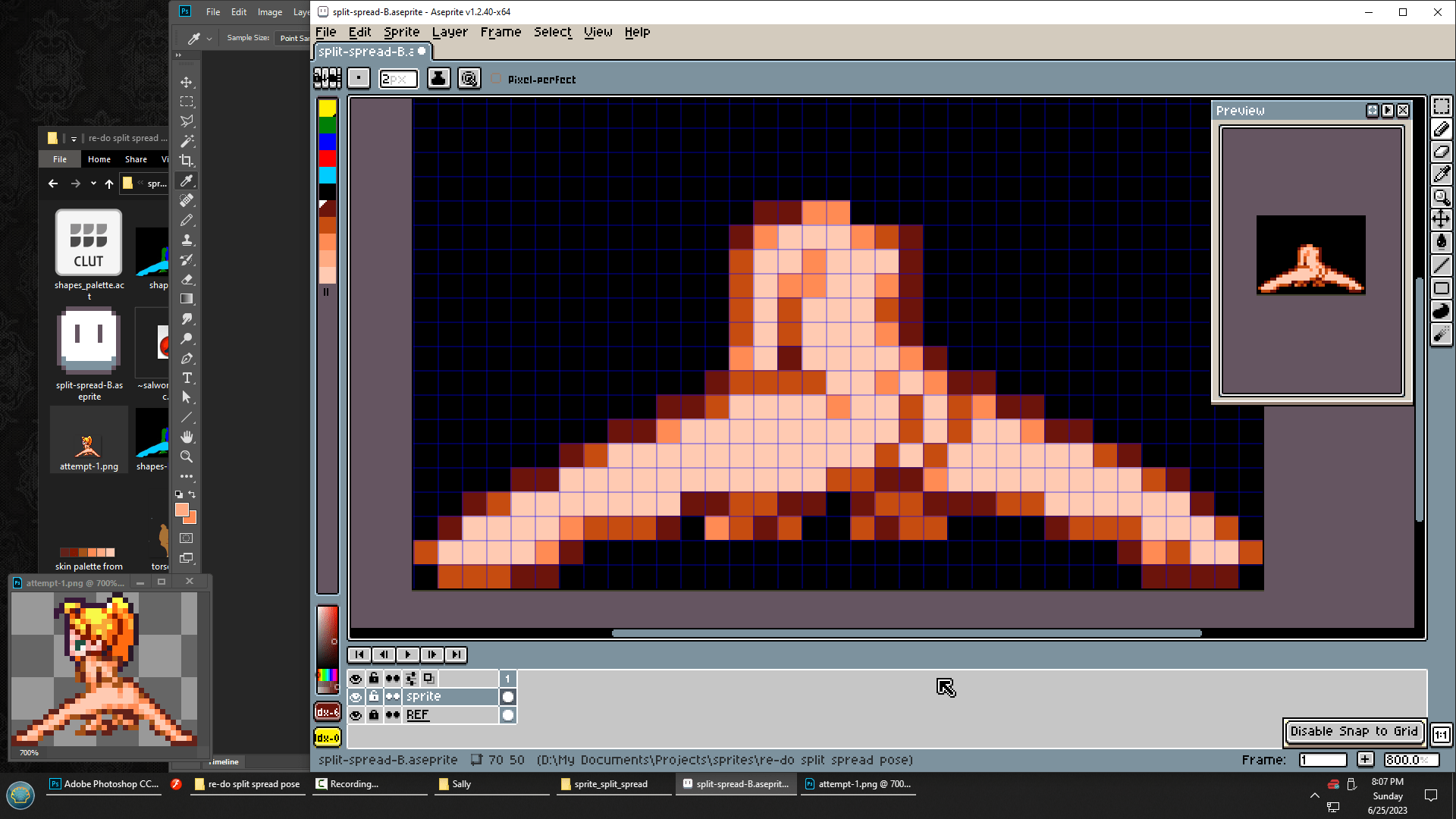This screenshot has height=819, width=1456.
Task: Choose the Line tool in Aseprite toolbar
Action: pyautogui.click(x=1441, y=265)
